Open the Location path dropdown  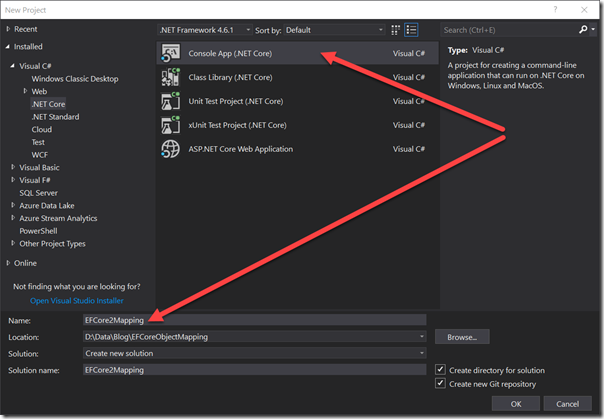coord(421,337)
